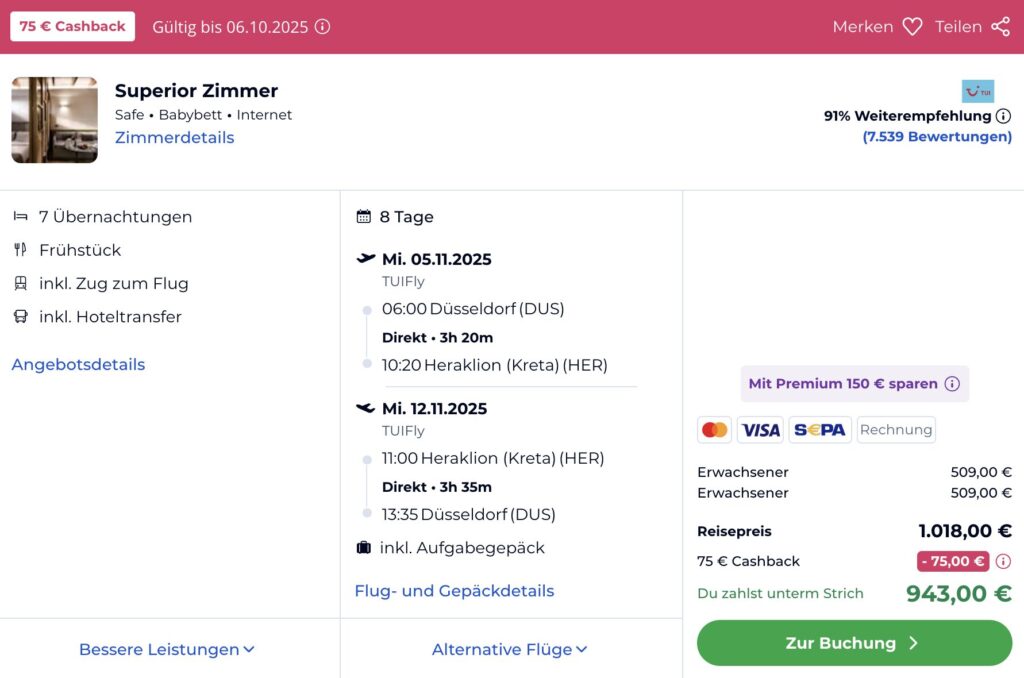Click the Mastercard payment icon
Screen dimensions: 1024x678
coord(714,430)
